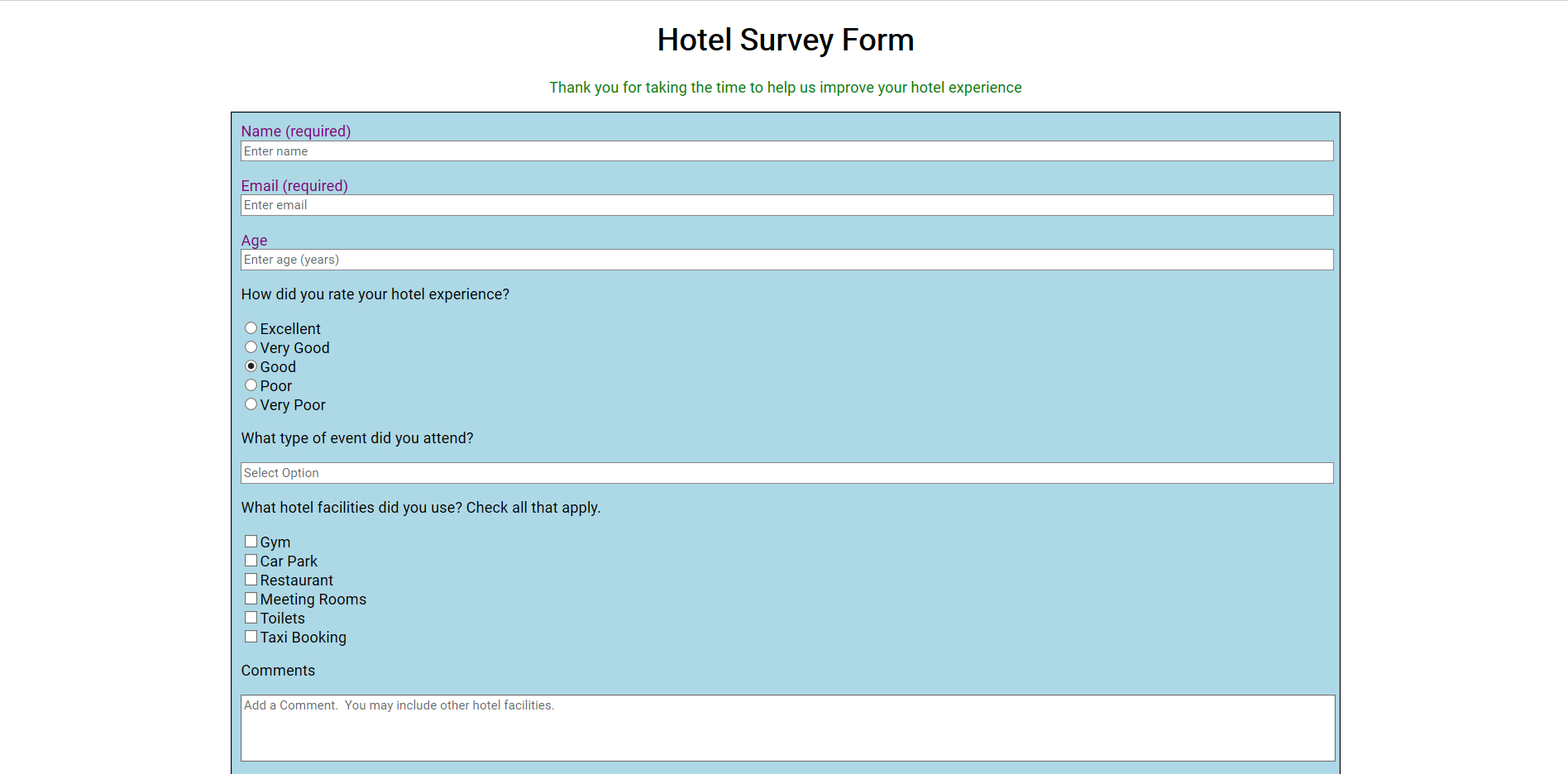This screenshot has height=774, width=1568.
Task: Tick the Car Park checkbox
Action: [251, 561]
